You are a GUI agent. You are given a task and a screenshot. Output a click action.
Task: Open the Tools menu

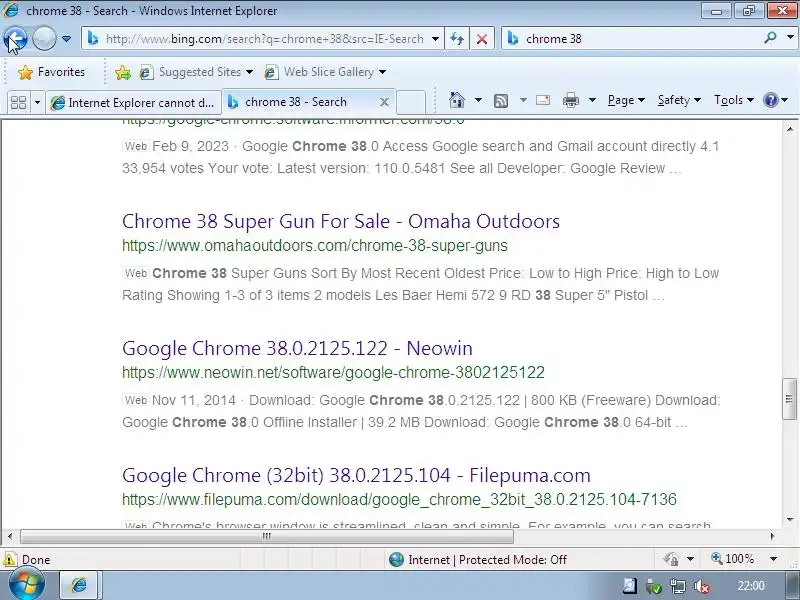[734, 100]
